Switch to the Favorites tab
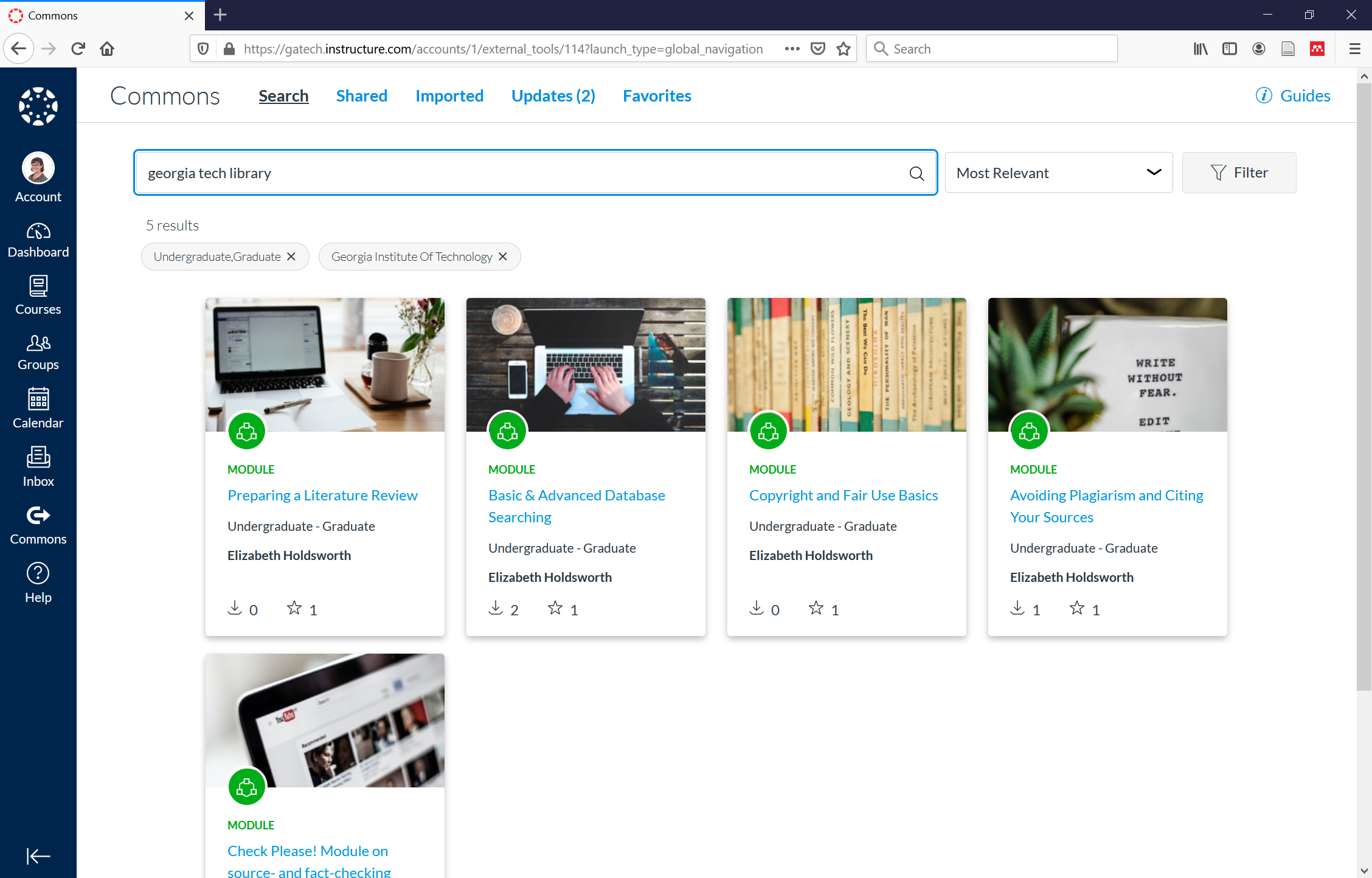Screen dimensions: 1372x878 coord(657,96)
